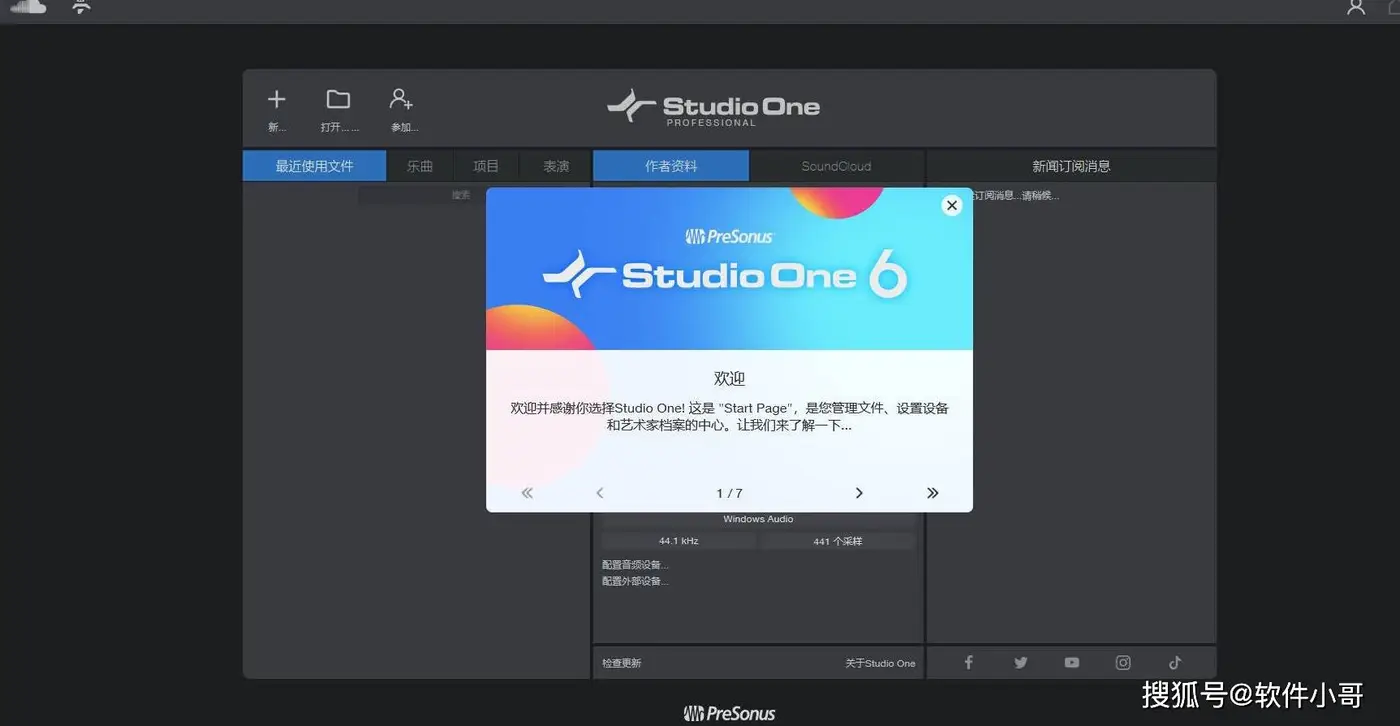The image size is (1400, 726).
Task: Click the welcome text mentioning "Start Page"
Action: [x=730, y=416]
